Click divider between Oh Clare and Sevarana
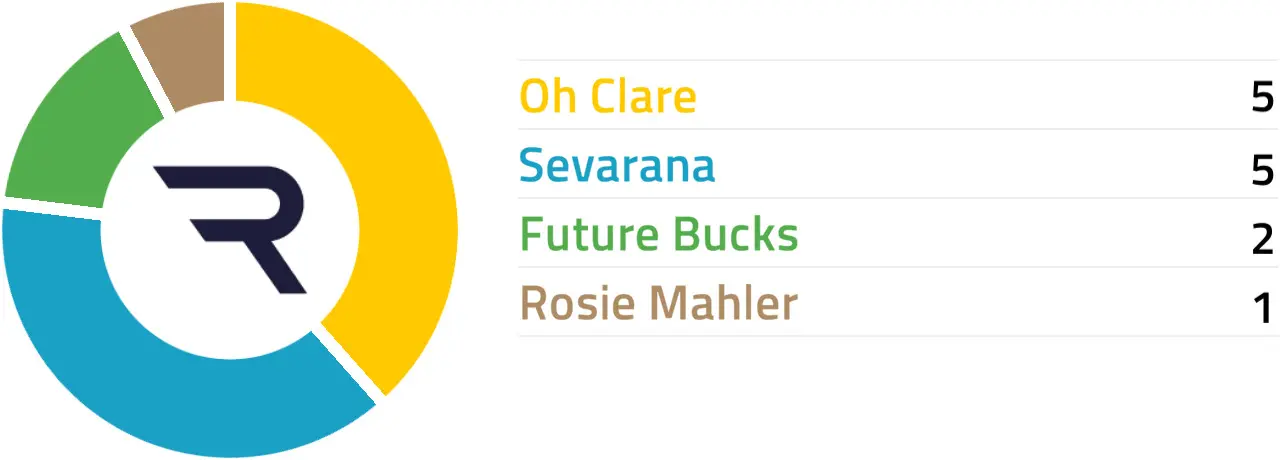Image resolution: width=1280 pixels, height=460 pixels. [898, 129]
